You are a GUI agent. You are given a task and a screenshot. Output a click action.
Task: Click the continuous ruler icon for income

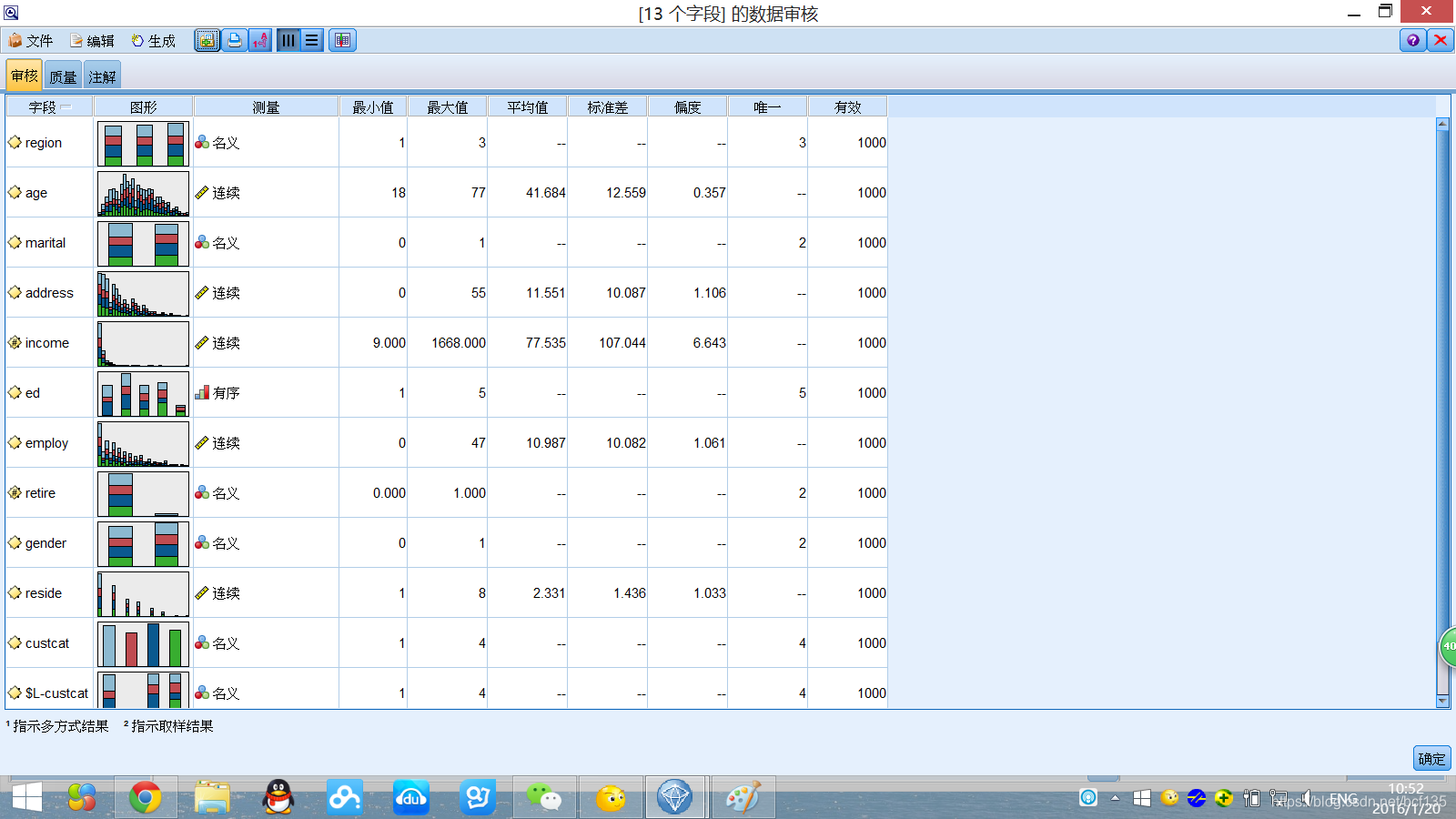click(202, 343)
